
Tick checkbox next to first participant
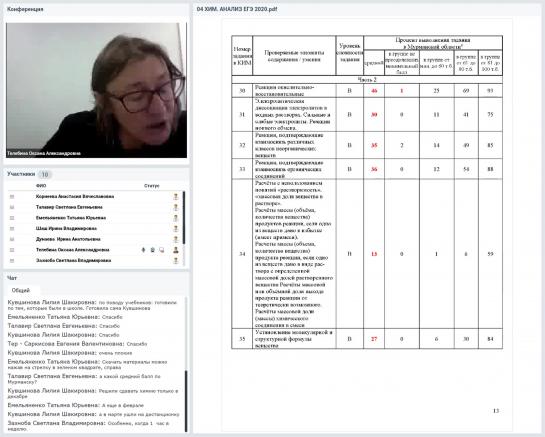[x=12, y=196]
